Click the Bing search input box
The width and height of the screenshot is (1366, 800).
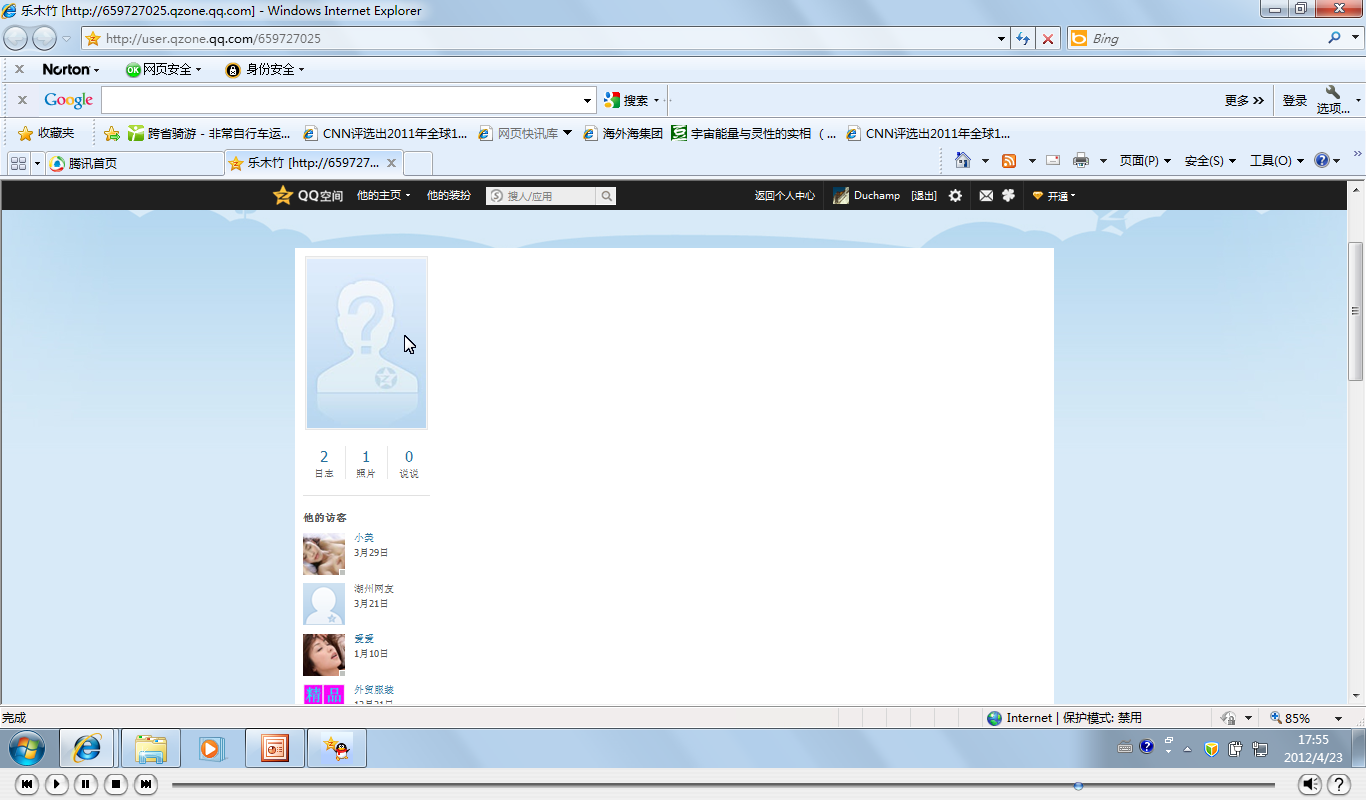1205,38
